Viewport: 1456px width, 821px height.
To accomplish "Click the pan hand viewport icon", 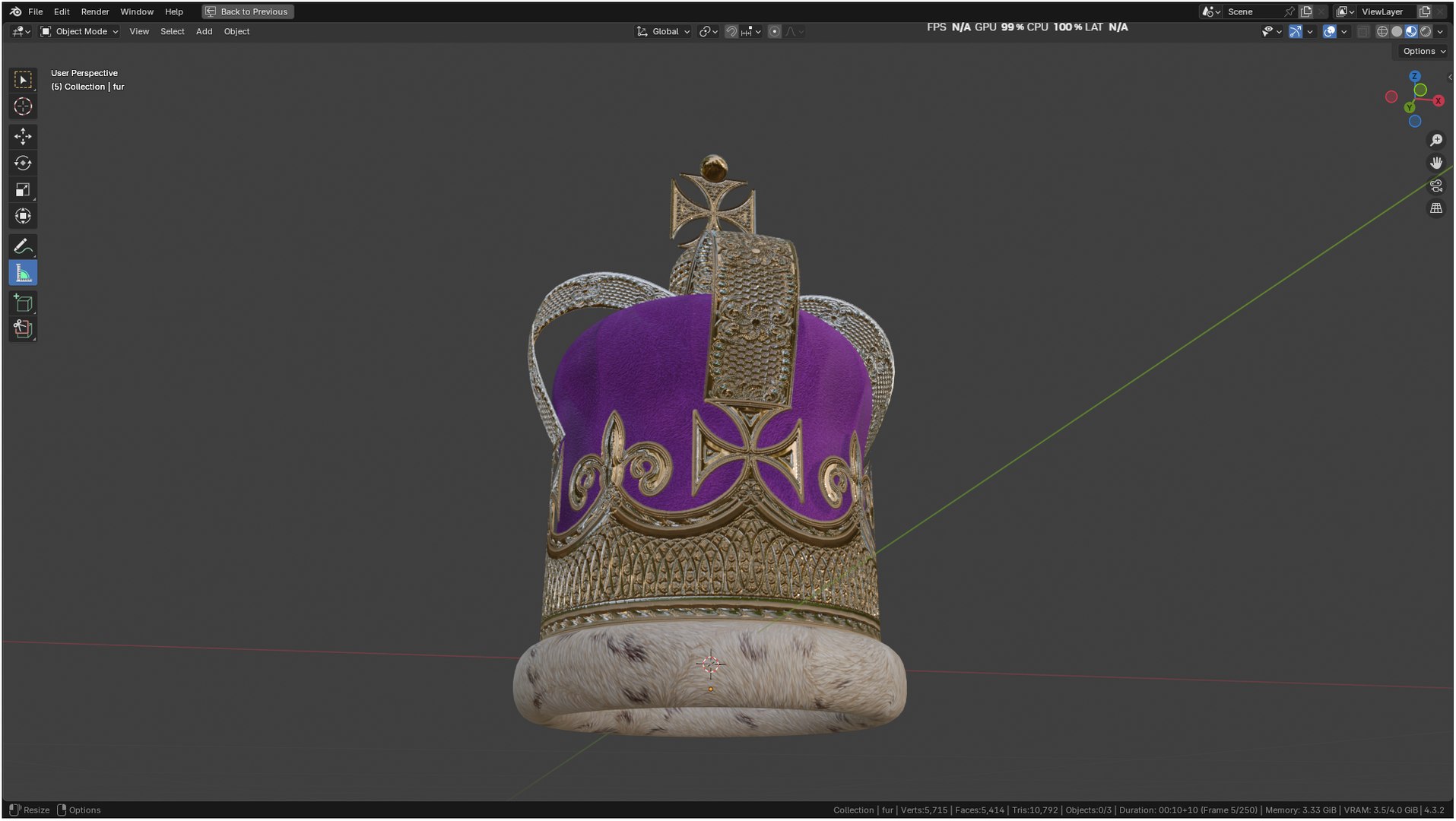I will coord(1435,163).
